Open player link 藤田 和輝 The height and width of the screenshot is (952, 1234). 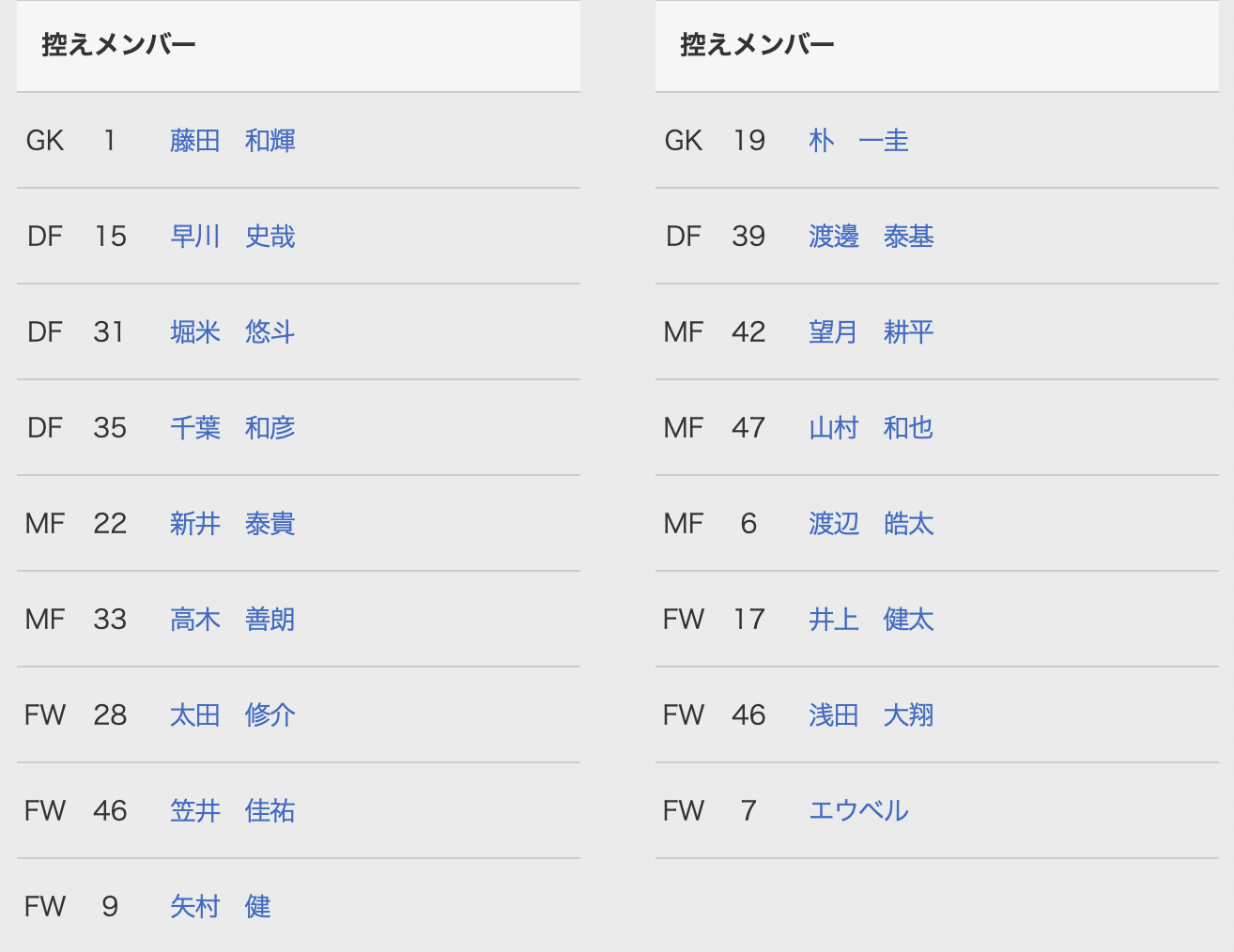click(232, 141)
